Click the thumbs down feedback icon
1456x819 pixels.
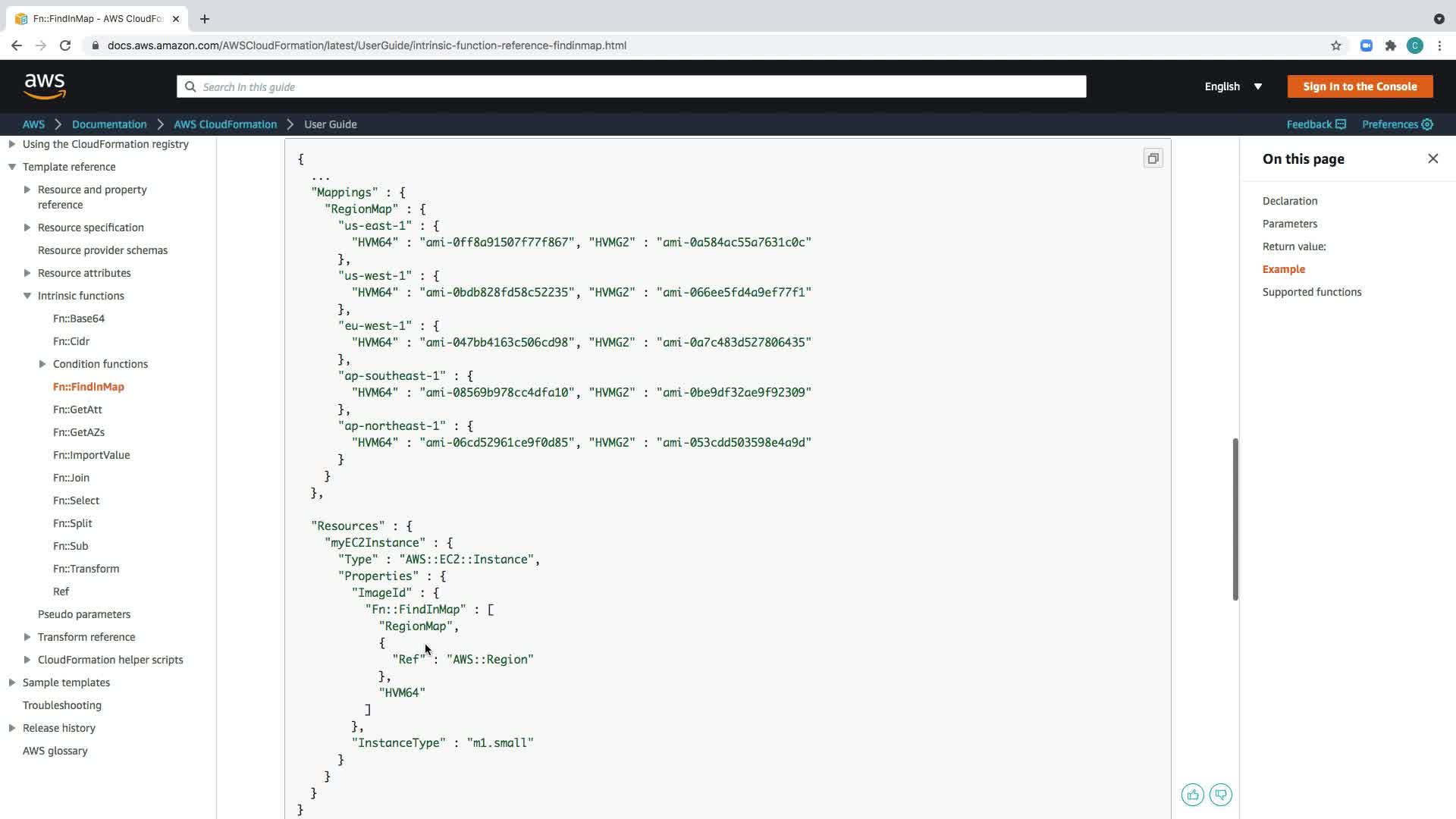coord(1221,795)
